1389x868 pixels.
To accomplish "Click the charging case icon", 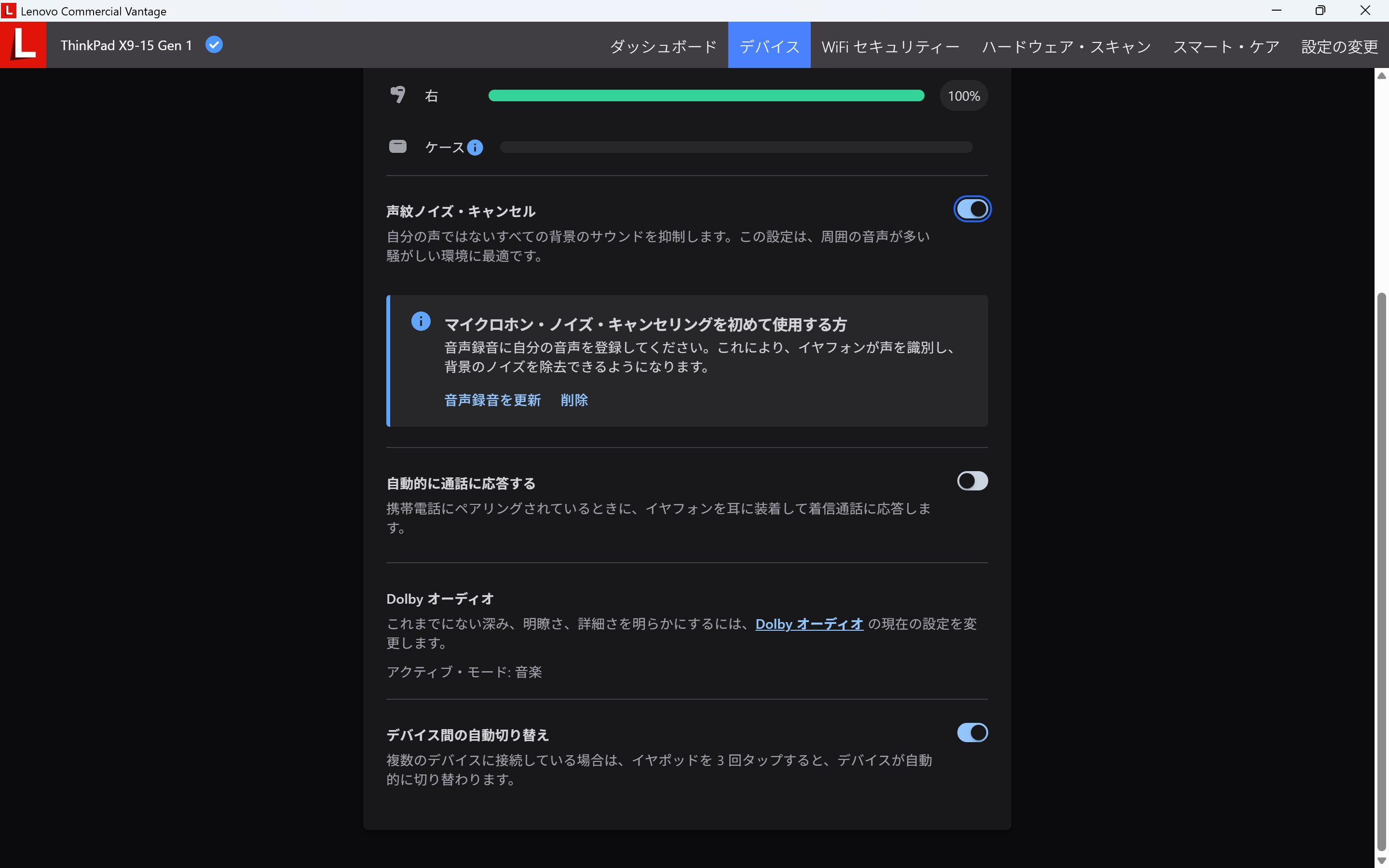I will point(398,147).
